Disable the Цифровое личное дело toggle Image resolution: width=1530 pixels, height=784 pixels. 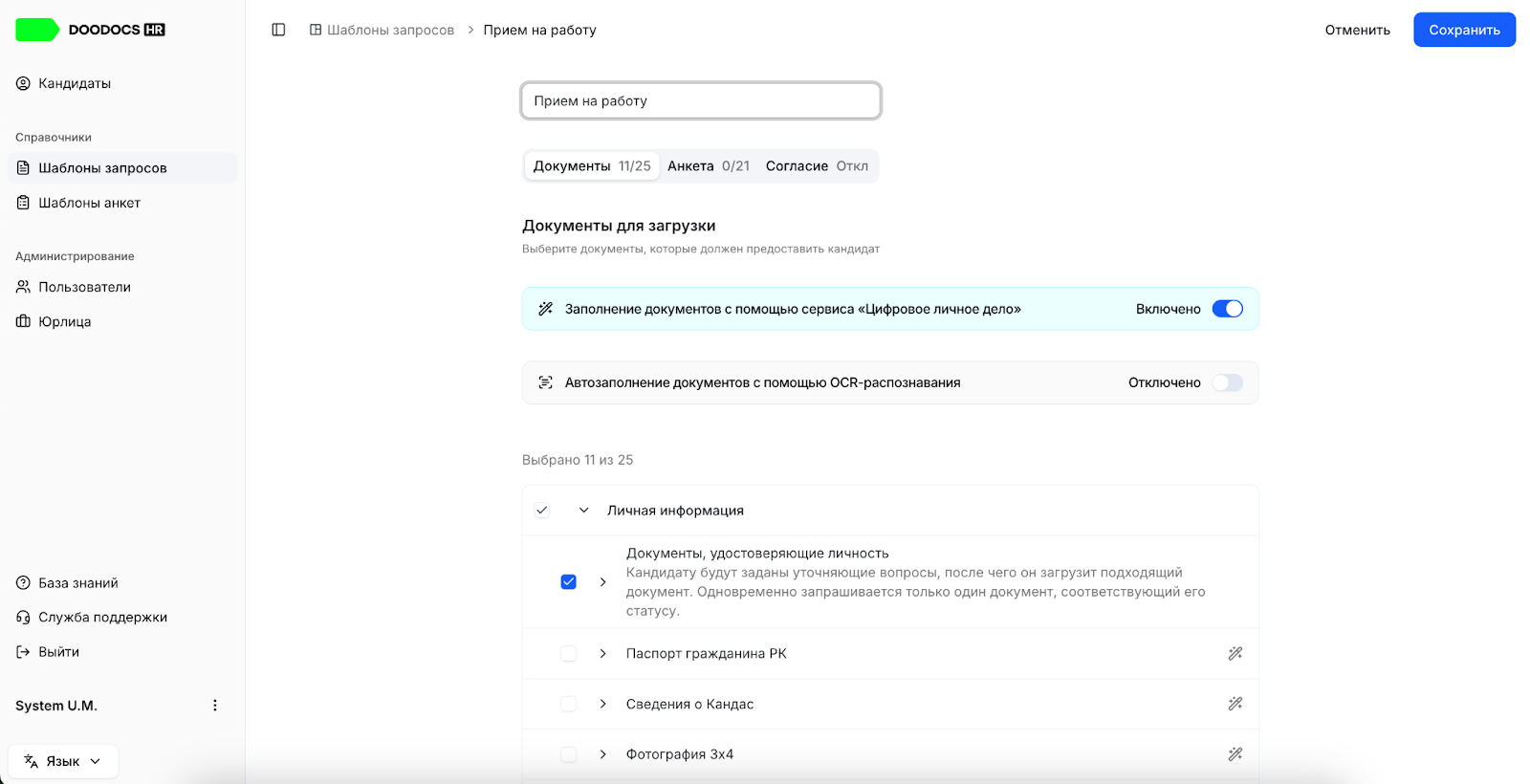1228,309
